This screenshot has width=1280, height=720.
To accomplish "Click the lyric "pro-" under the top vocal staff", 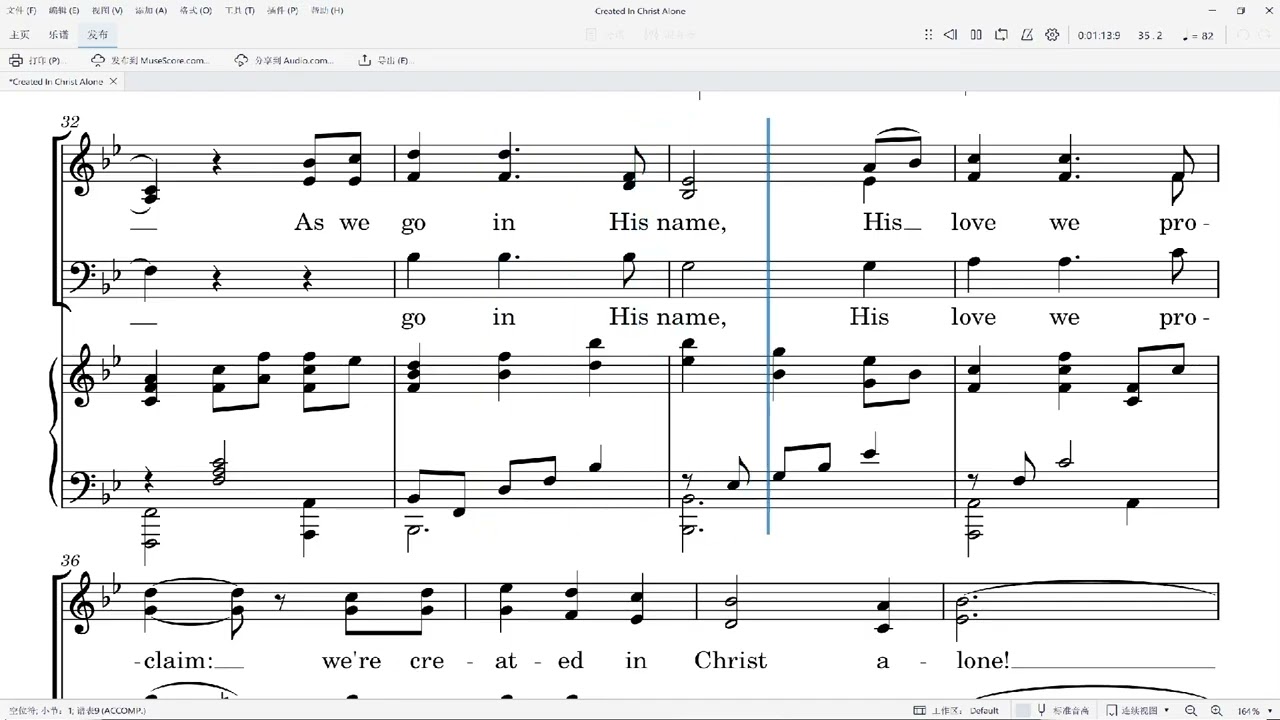I will point(1185,224).
